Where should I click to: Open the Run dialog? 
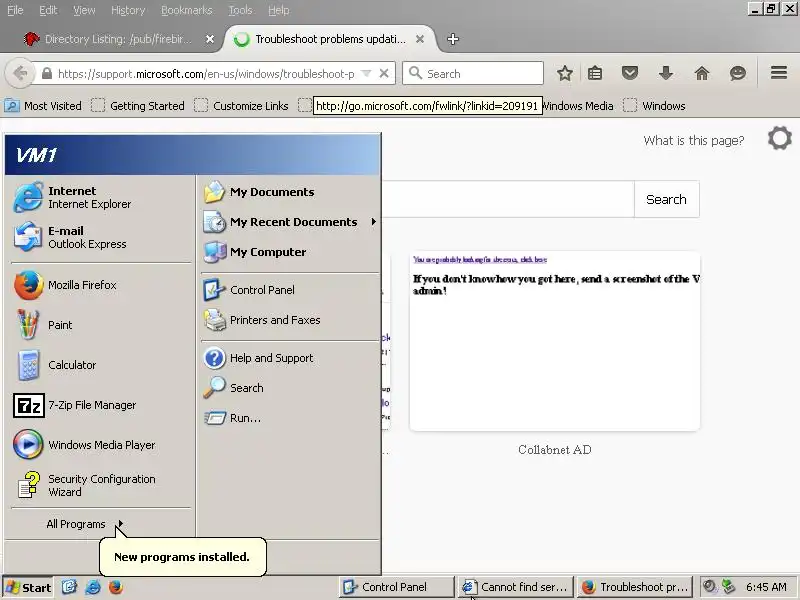(x=290, y=418)
